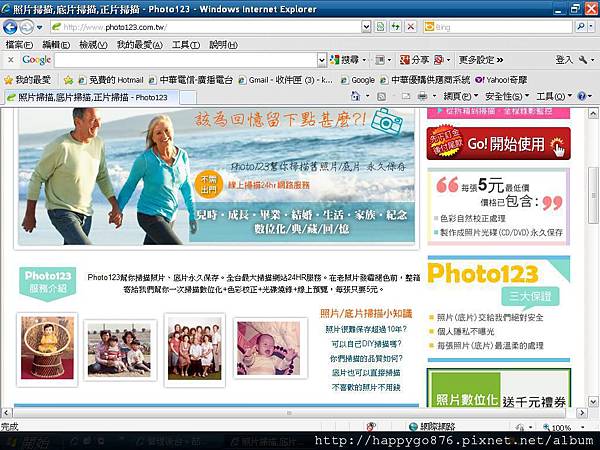Click the search magnifier icon

[x=580, y=27]
